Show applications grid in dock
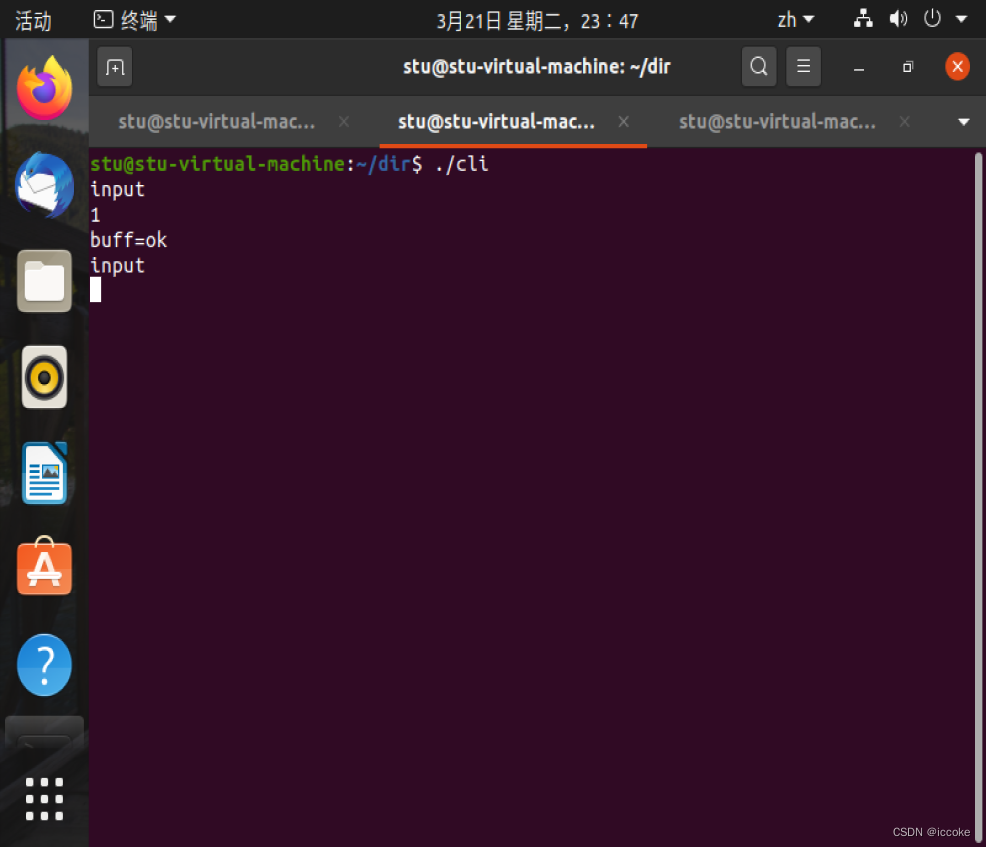Viewport: 986px width, 847px height. [44, 799]
